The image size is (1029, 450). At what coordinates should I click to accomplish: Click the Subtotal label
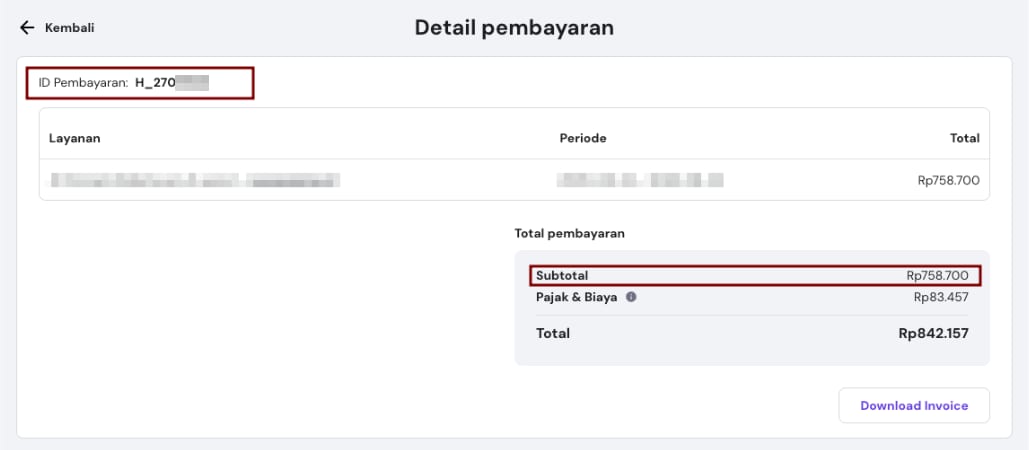(x=562, y=275)
